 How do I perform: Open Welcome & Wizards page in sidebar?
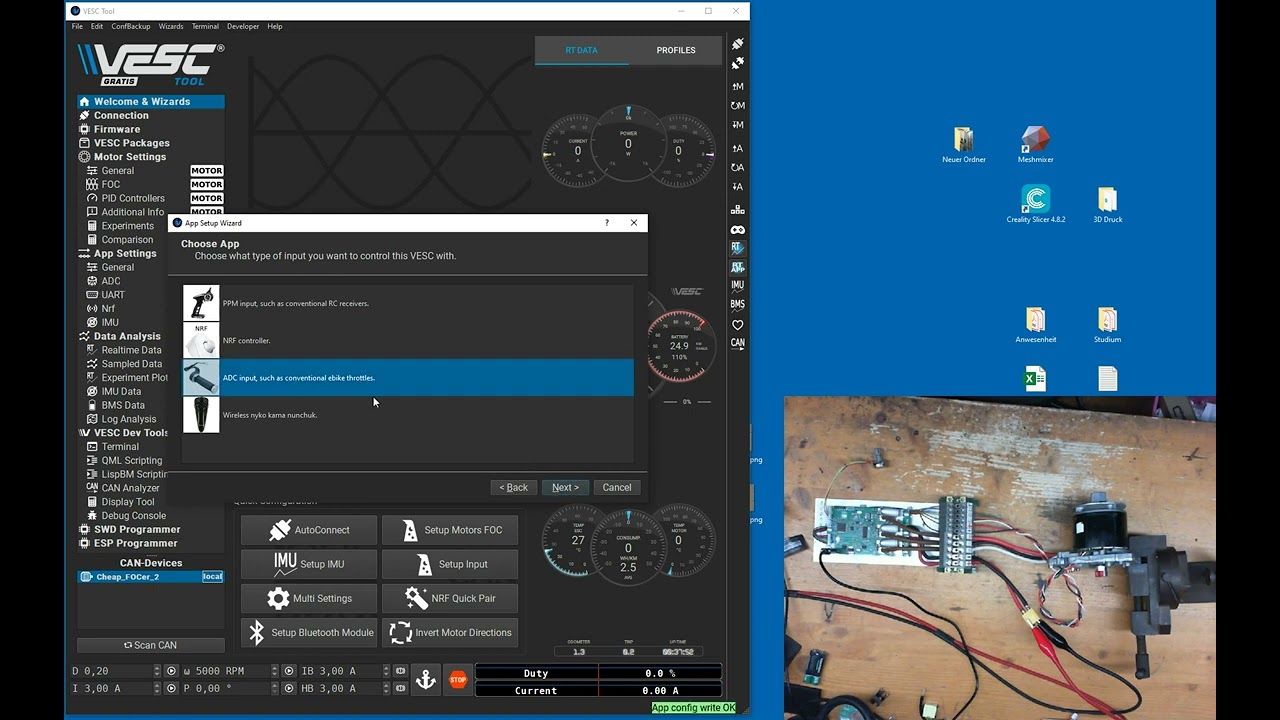[150, 101]
